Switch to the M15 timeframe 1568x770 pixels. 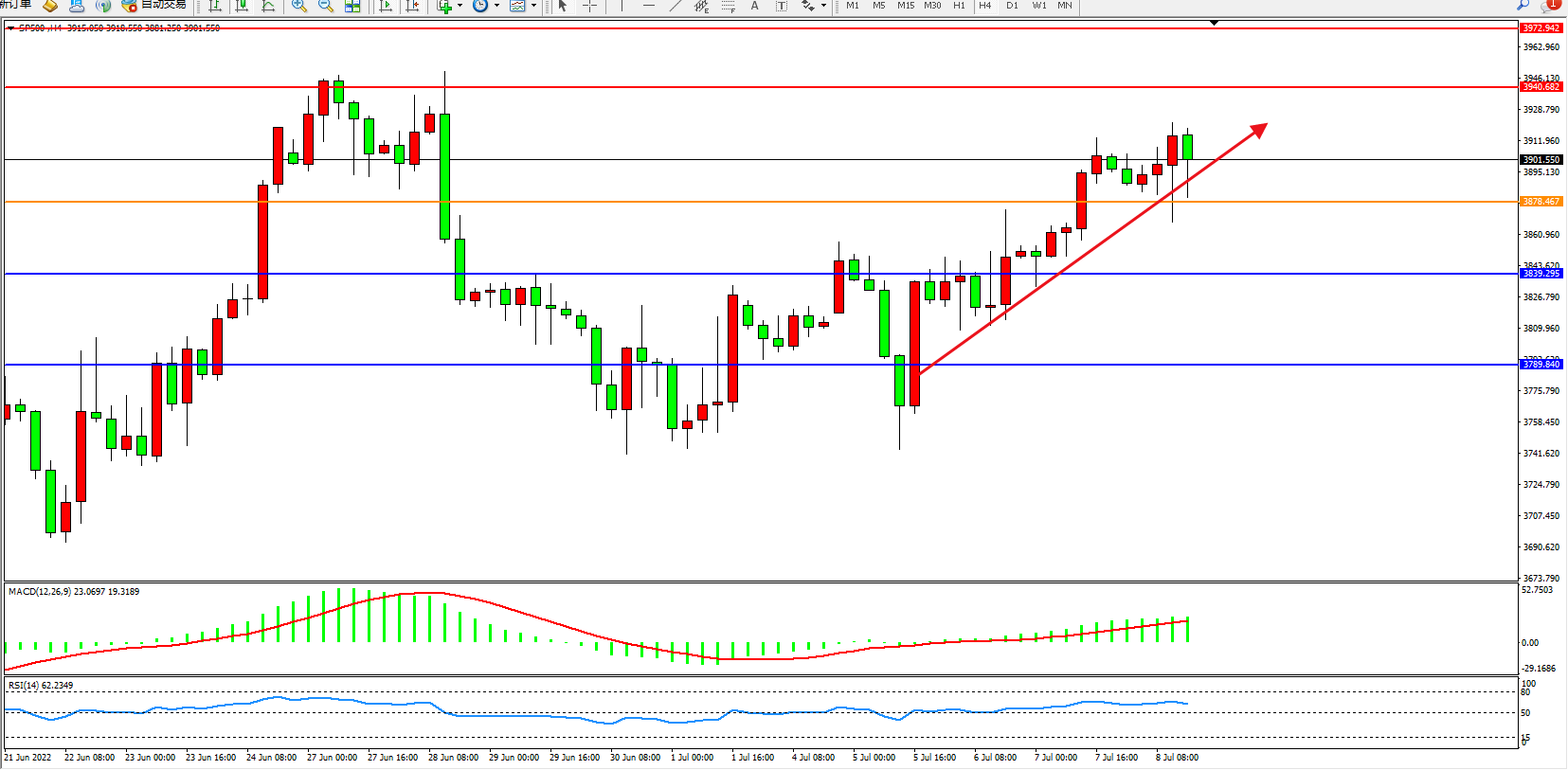tap(906, 6)
